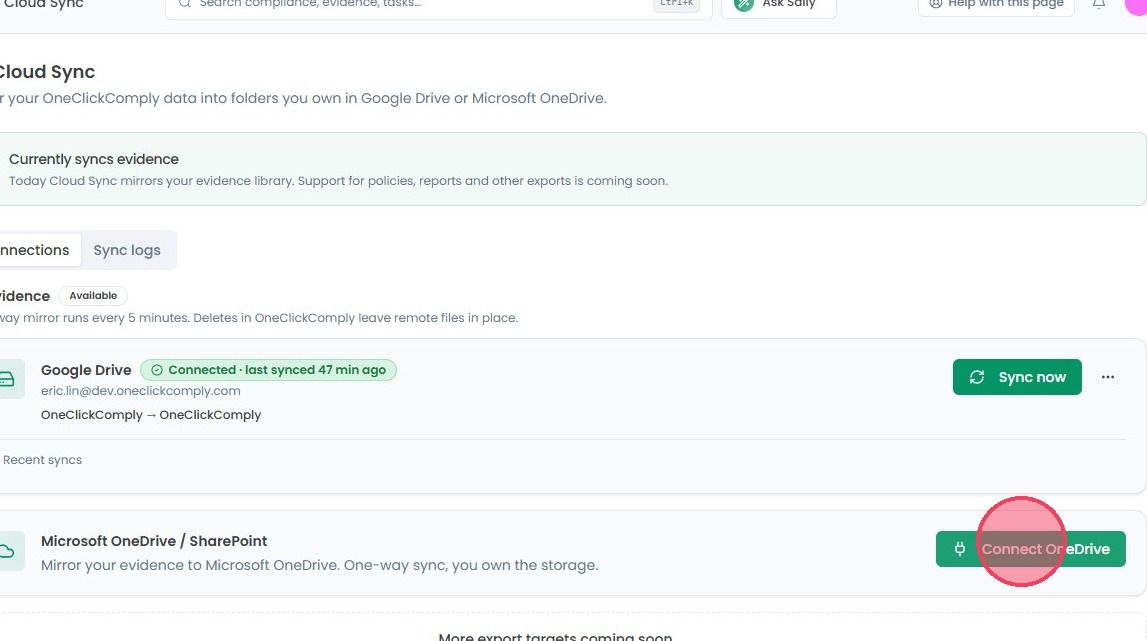Click the Google Drive heading
This screenshot has width=1147, height=641.
click(x=86, y=370)
